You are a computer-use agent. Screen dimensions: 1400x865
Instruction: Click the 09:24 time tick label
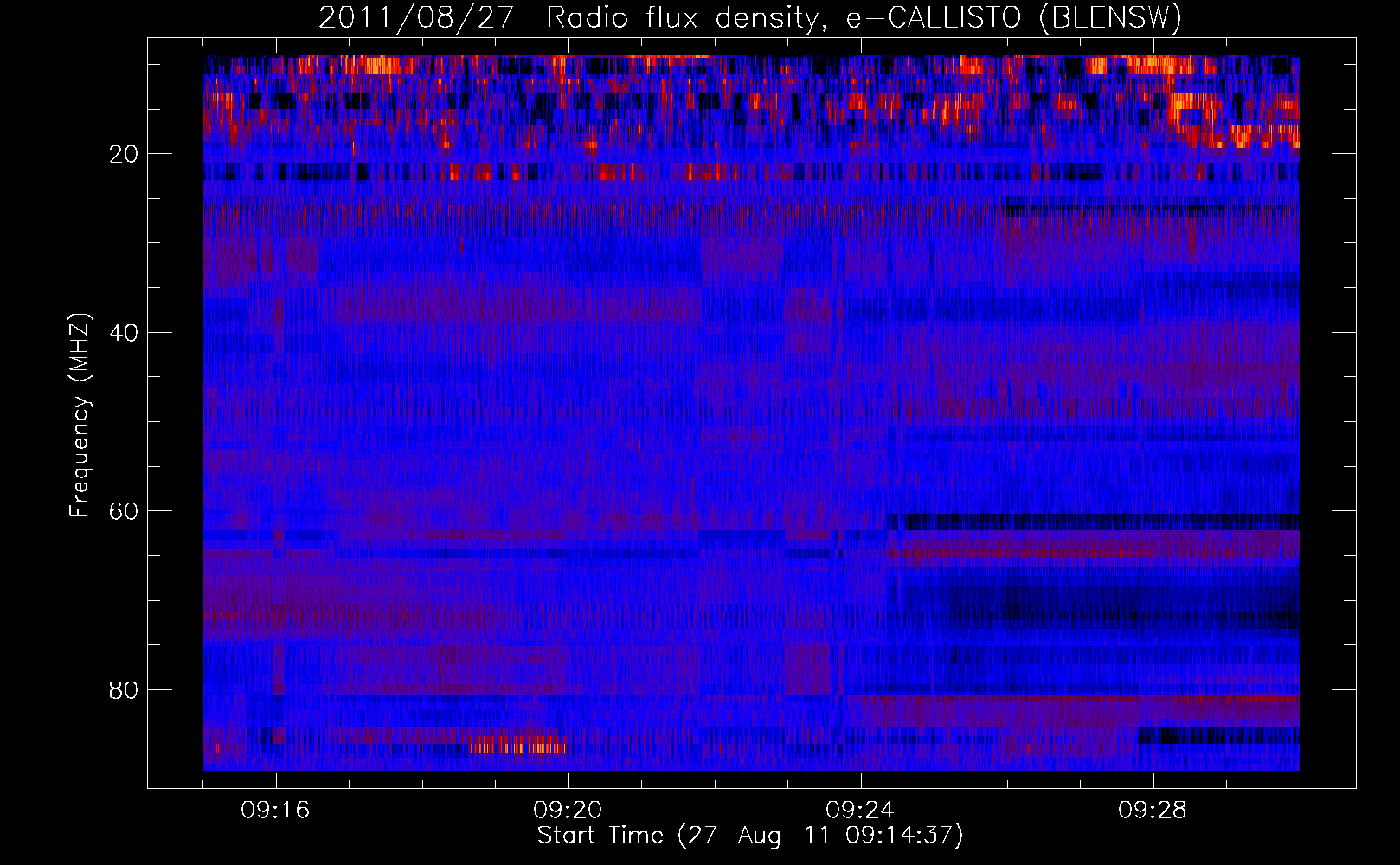pos(860,811)
